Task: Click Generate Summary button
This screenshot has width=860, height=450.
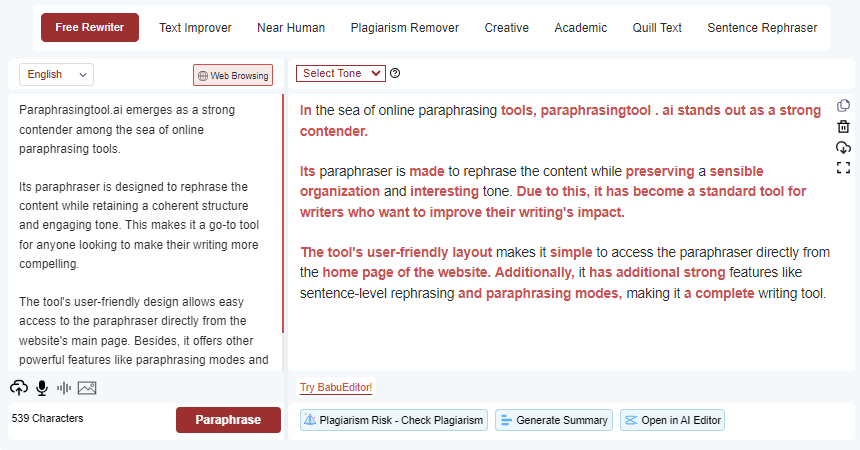Action: tap(554, 420)
